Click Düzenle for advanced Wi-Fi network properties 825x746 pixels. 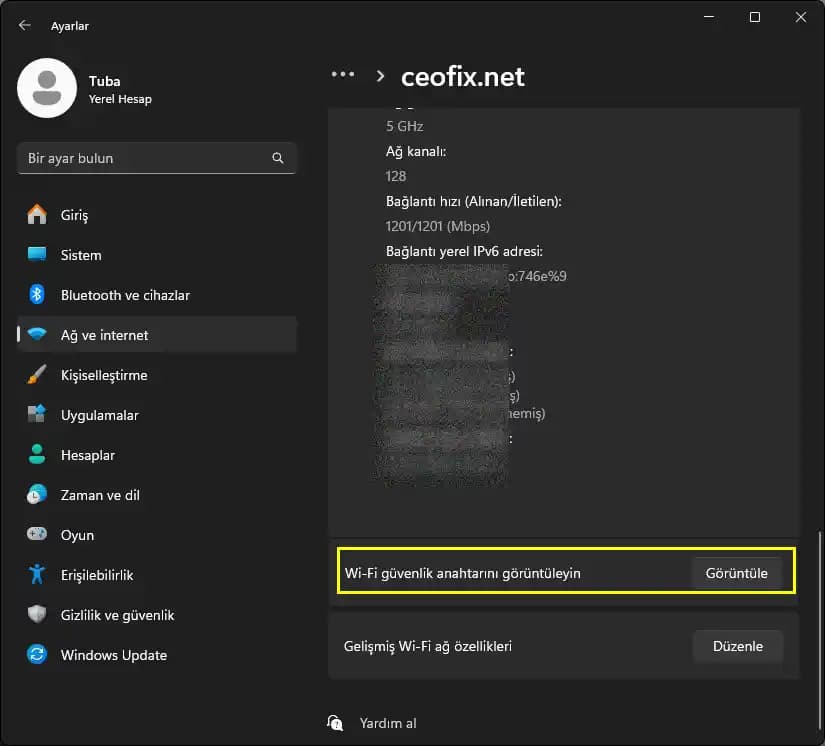pyautogui.click(x=737, y=646)
